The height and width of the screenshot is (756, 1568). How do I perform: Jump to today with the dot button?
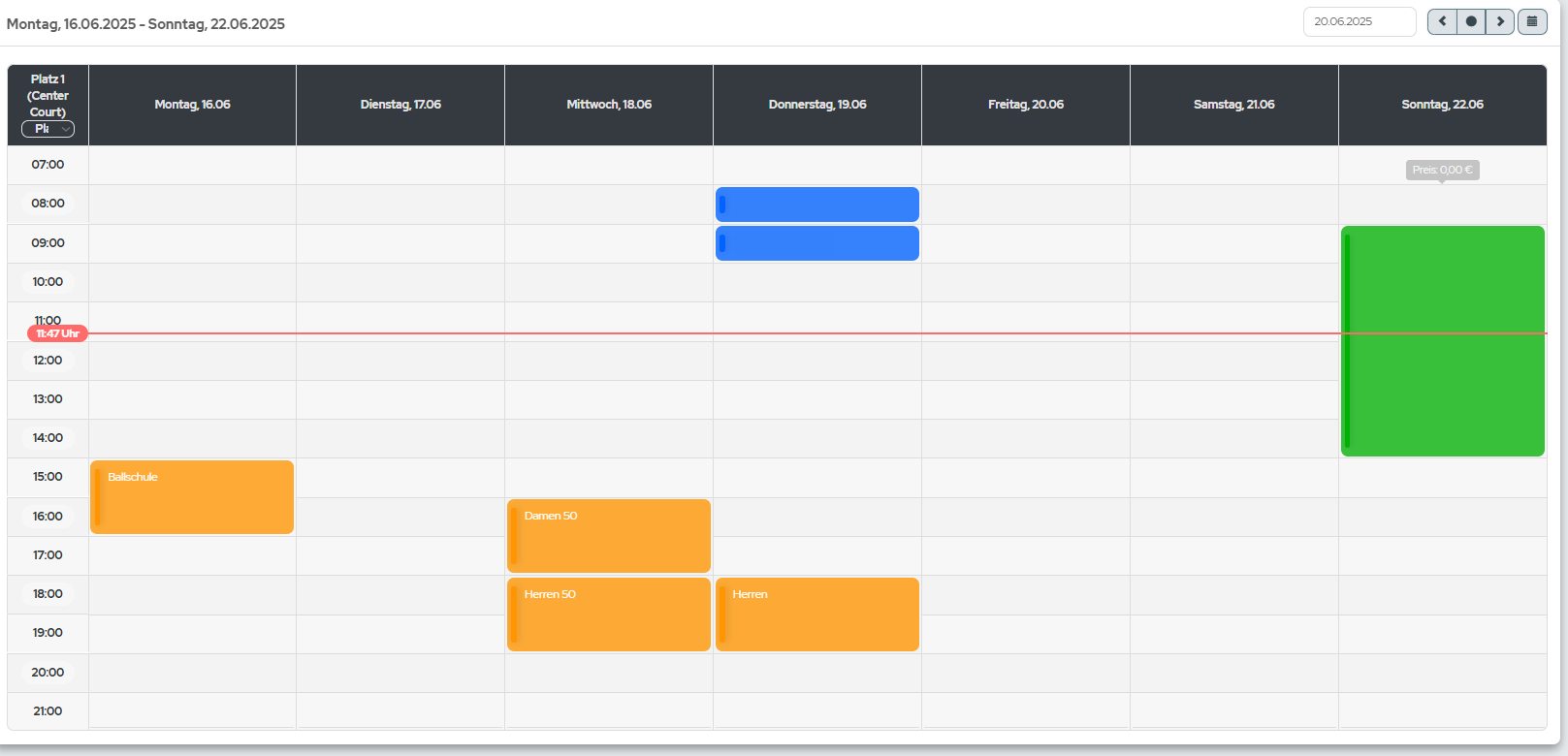point(1471,21)
